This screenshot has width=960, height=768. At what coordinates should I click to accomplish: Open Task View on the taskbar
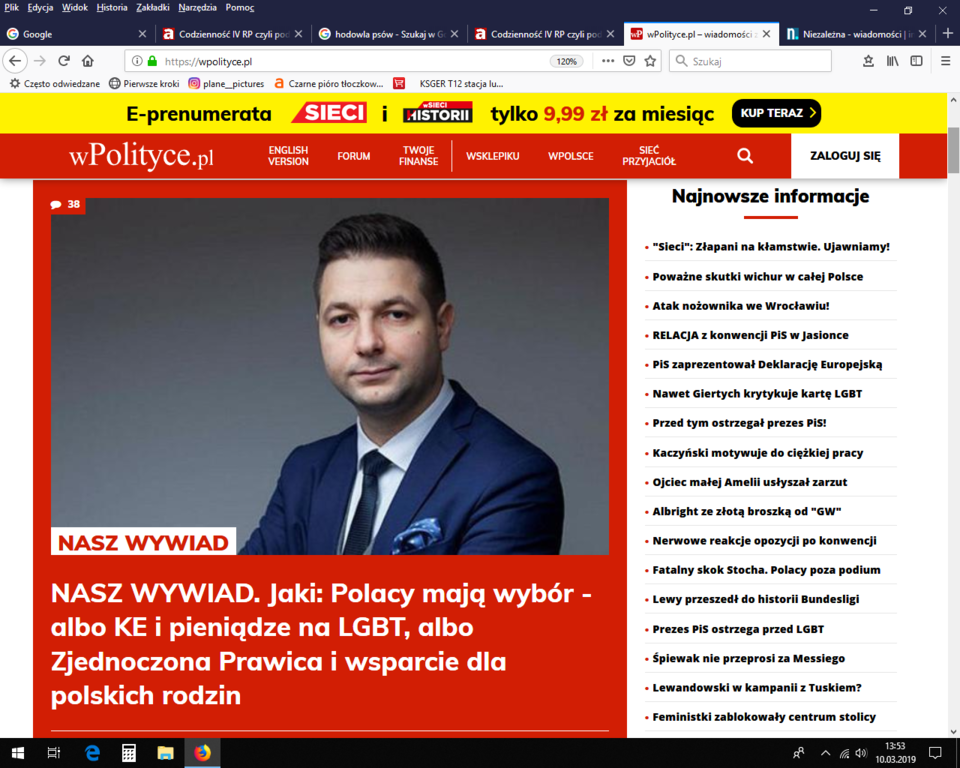click(x=54, y=753)
